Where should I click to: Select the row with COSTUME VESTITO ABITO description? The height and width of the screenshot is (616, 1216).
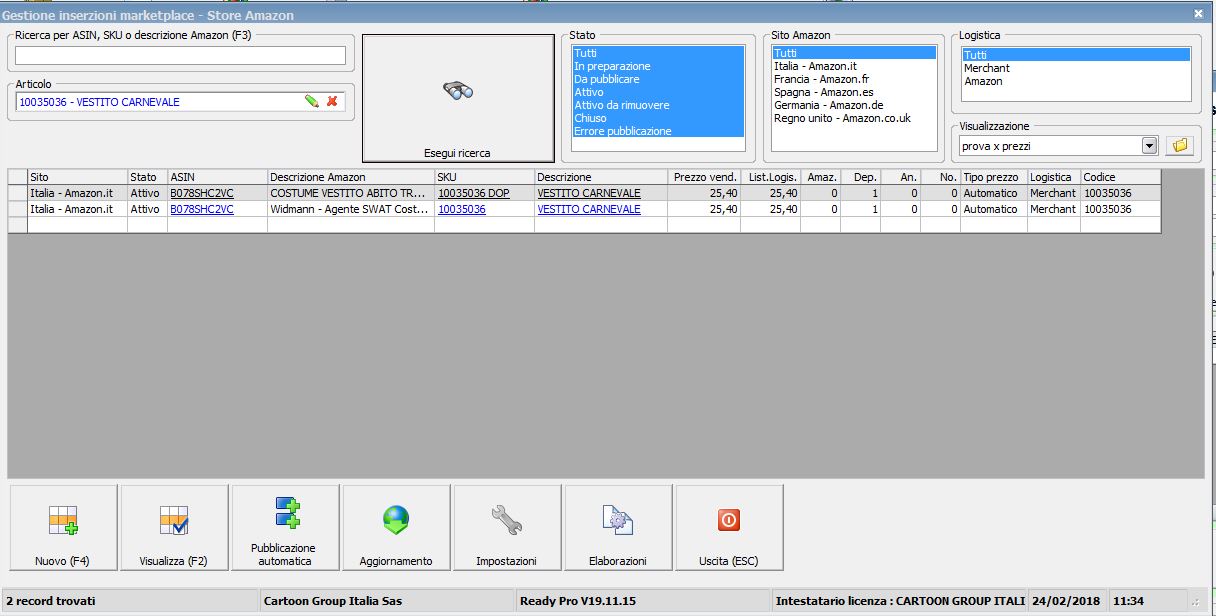tap(584, 193)
